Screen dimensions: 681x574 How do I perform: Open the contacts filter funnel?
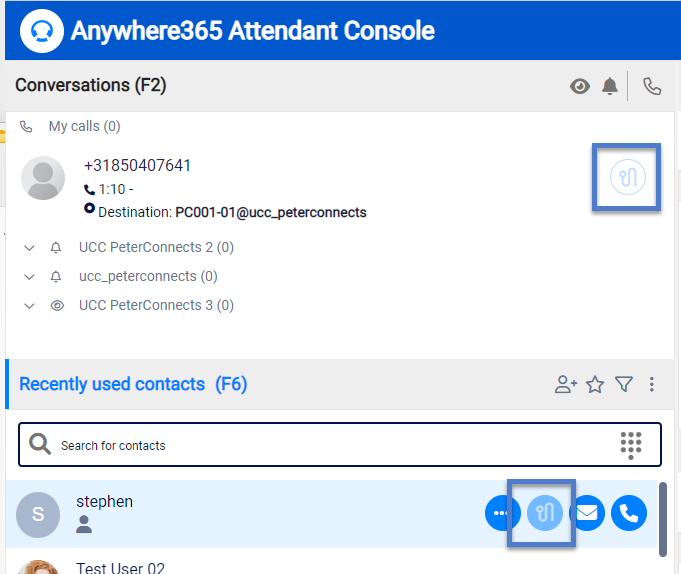(x=624, y=384)
